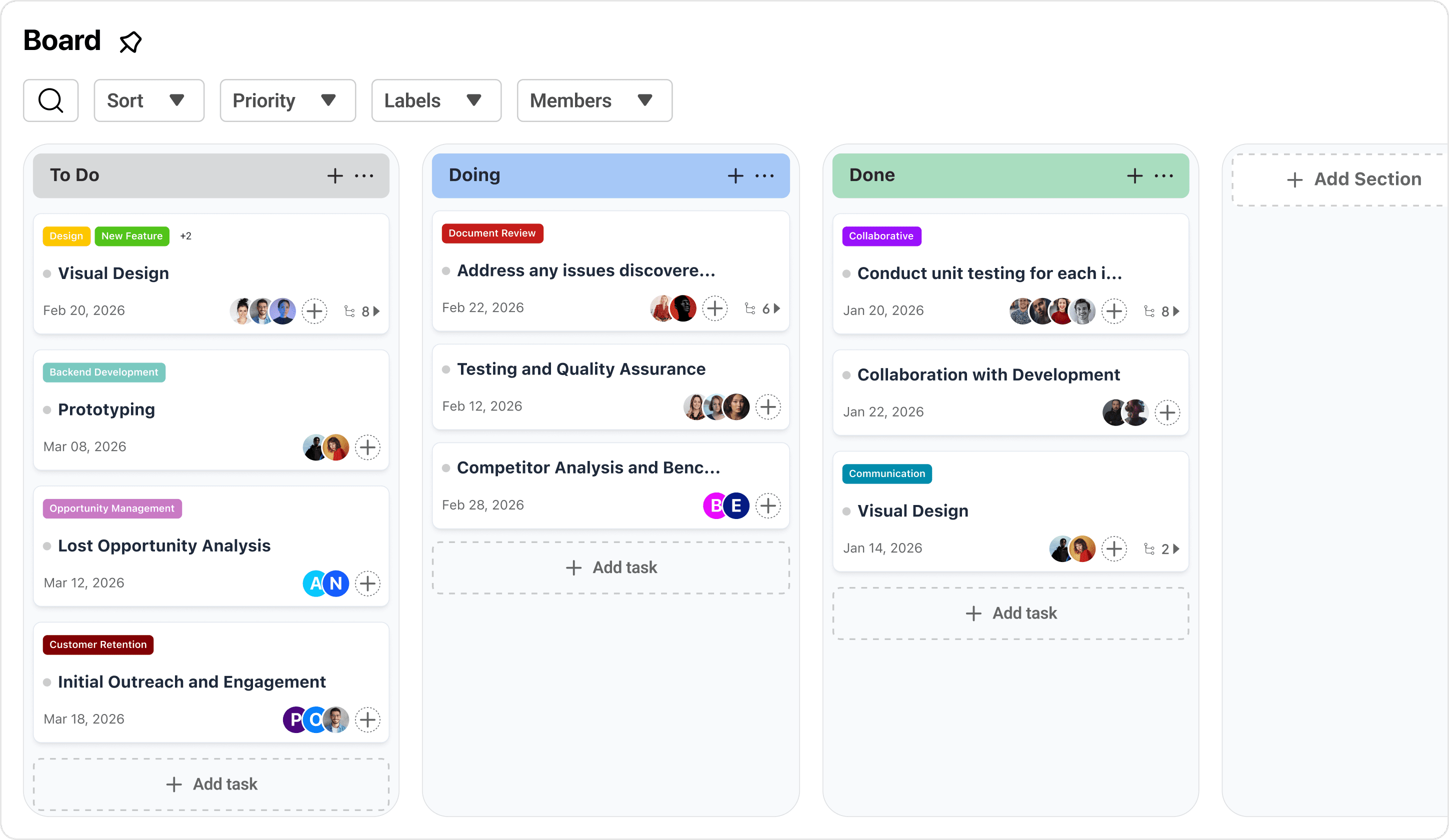1449x840 pixels.
Task: Open the Communication label on the Visual Design card
Action: (886, 474)
